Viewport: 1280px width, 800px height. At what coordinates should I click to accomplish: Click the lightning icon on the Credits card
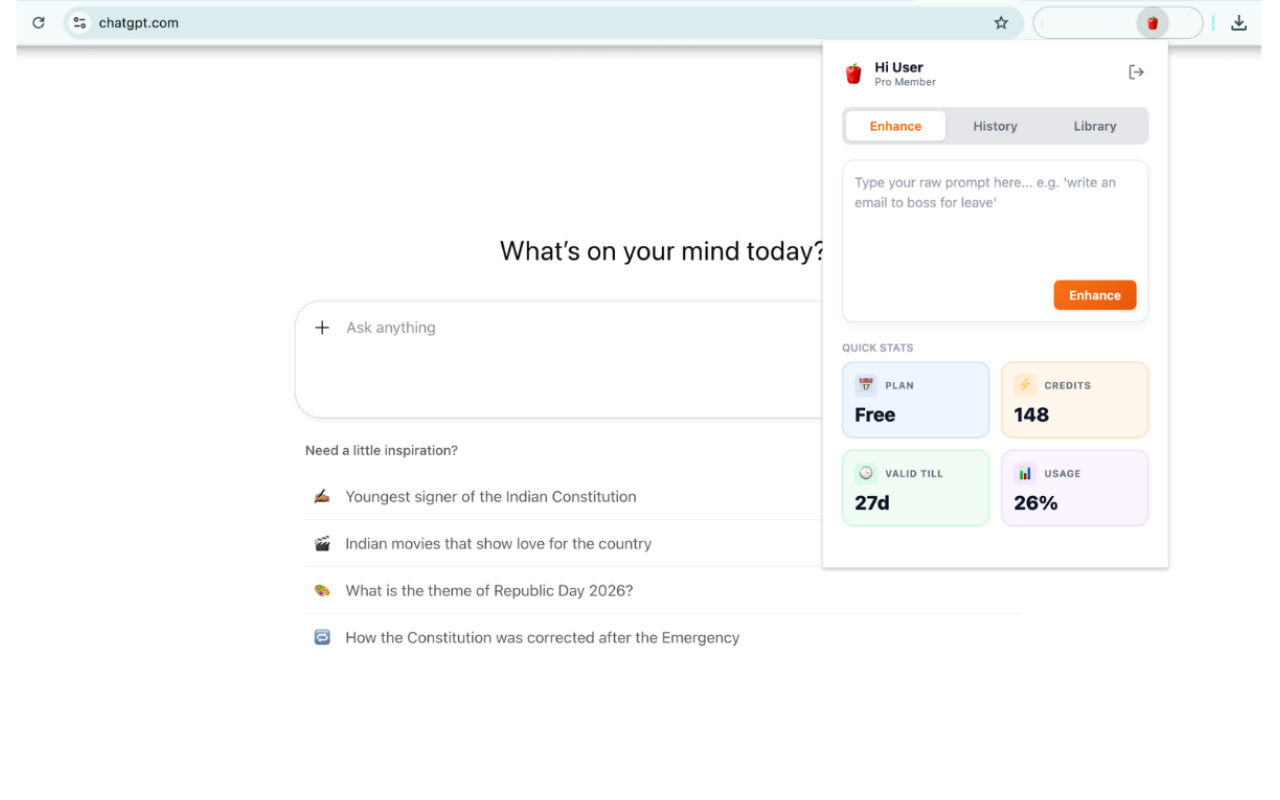(x=1024, y=384)
